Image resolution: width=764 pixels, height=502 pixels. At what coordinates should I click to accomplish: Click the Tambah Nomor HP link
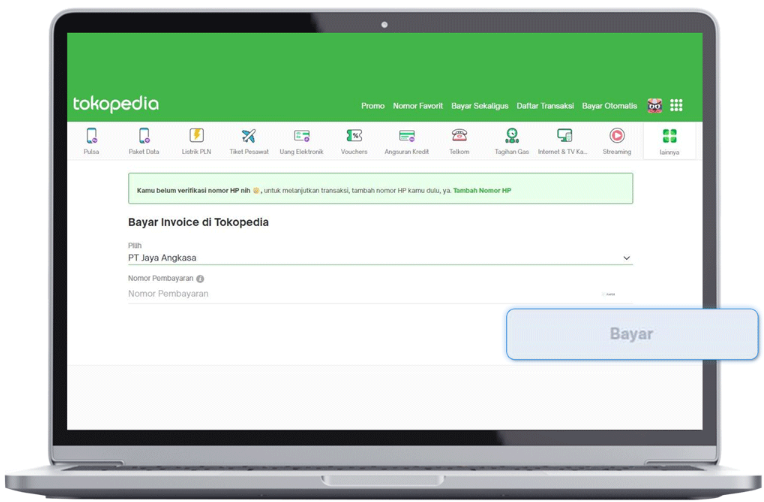(482, 191)
